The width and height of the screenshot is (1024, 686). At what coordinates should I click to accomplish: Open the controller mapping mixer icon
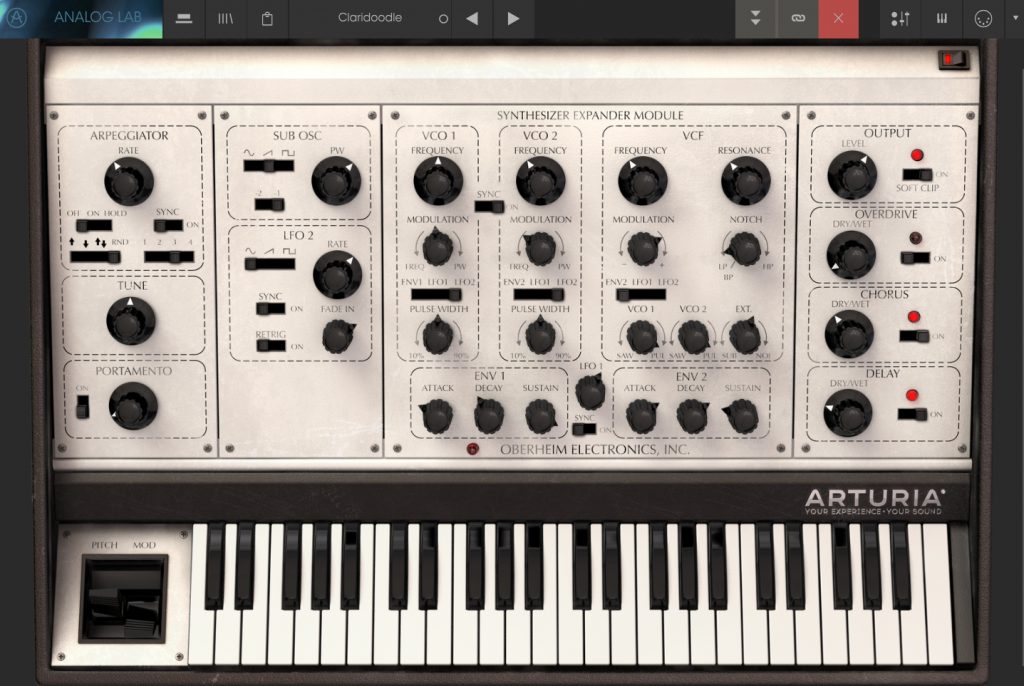pos(900,18)
